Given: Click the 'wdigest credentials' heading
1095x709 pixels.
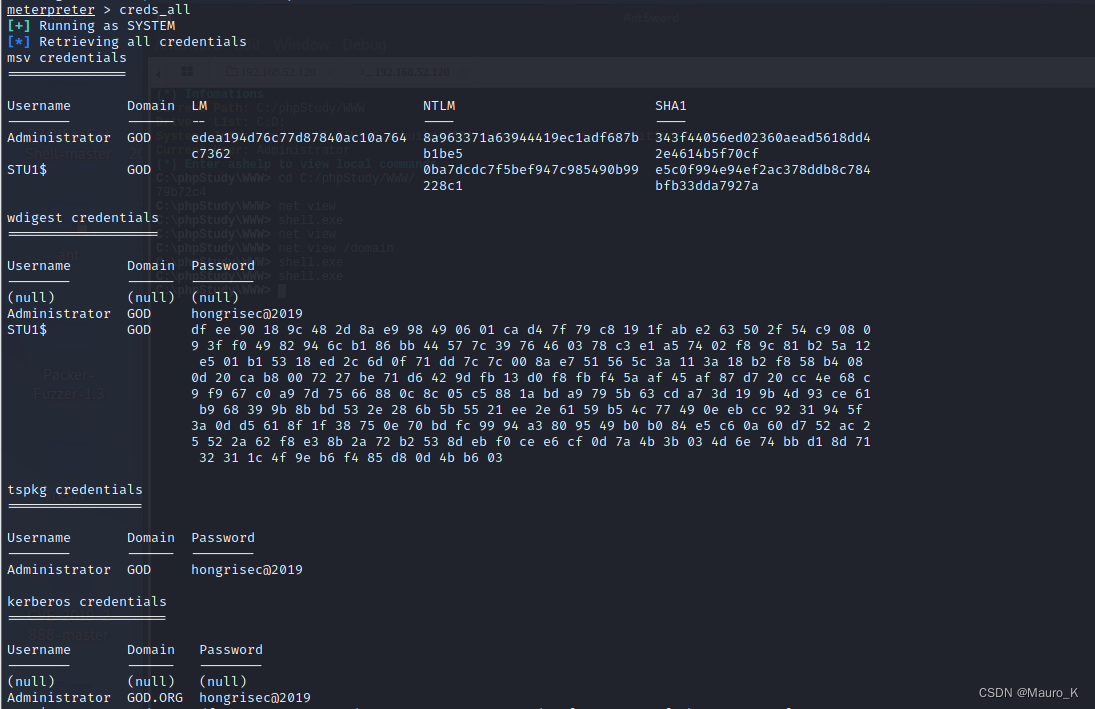Looking at the screenshot, I should point(83,218).
